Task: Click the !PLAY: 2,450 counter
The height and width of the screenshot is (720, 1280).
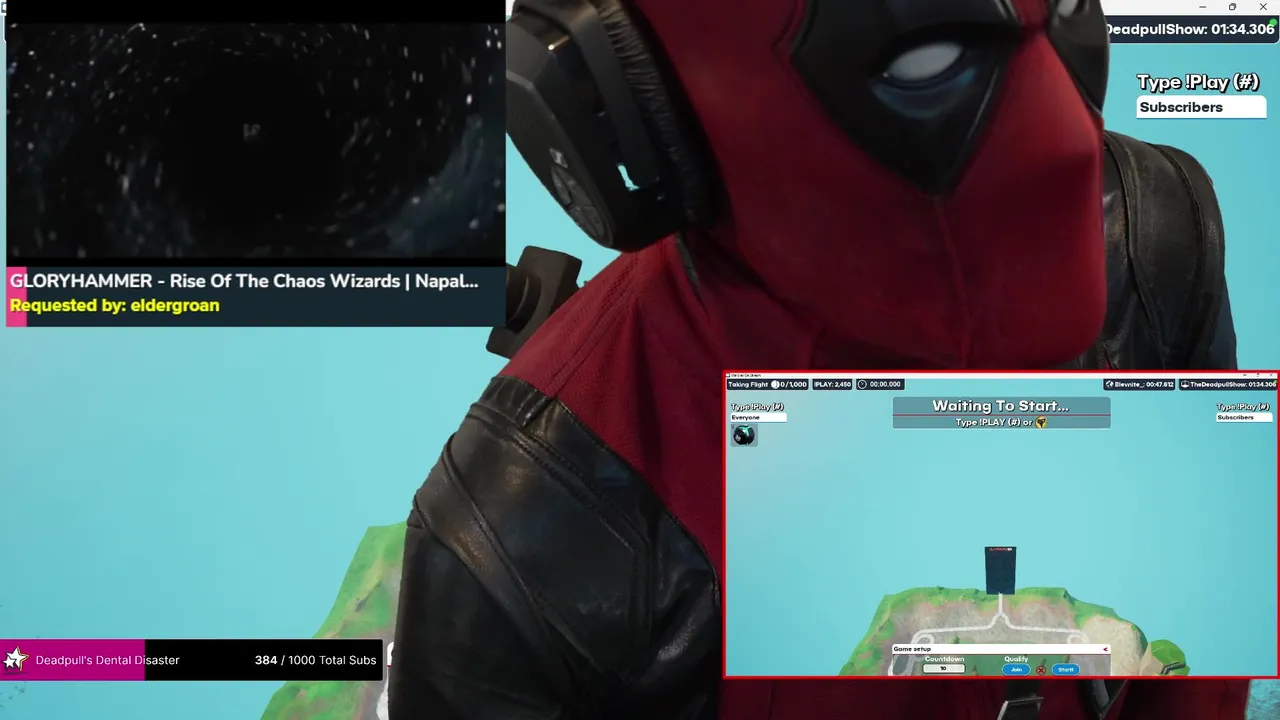Action: (832, 384)
